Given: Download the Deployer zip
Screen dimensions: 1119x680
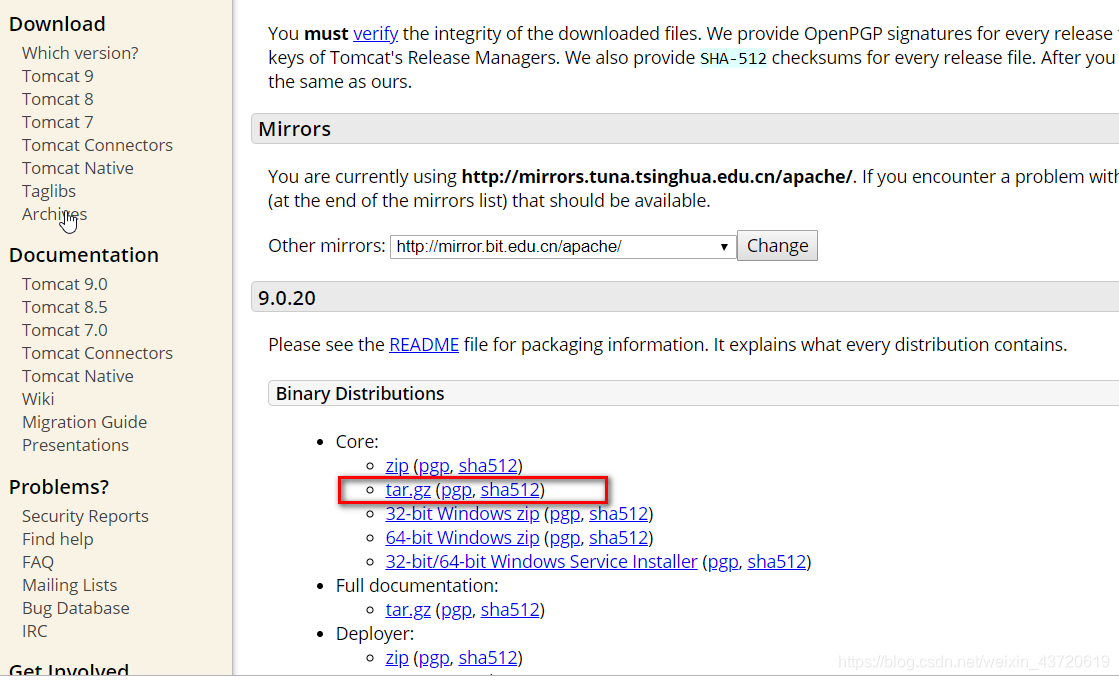Looking at the screenshot, I should [397, 658].
